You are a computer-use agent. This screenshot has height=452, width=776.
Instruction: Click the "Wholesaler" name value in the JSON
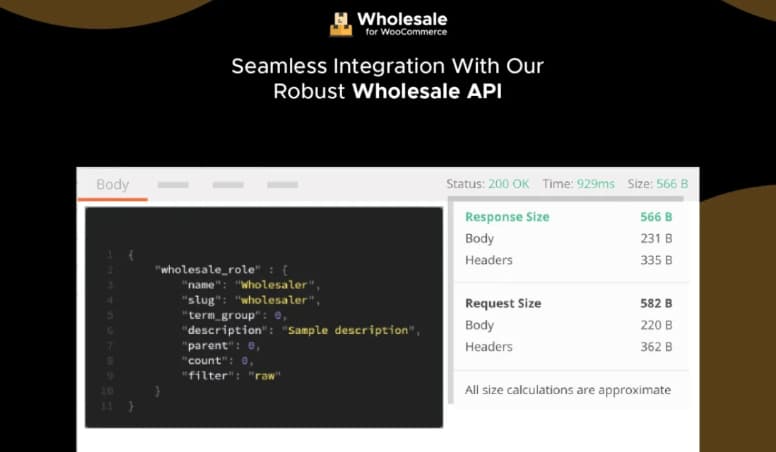point(275,285)
